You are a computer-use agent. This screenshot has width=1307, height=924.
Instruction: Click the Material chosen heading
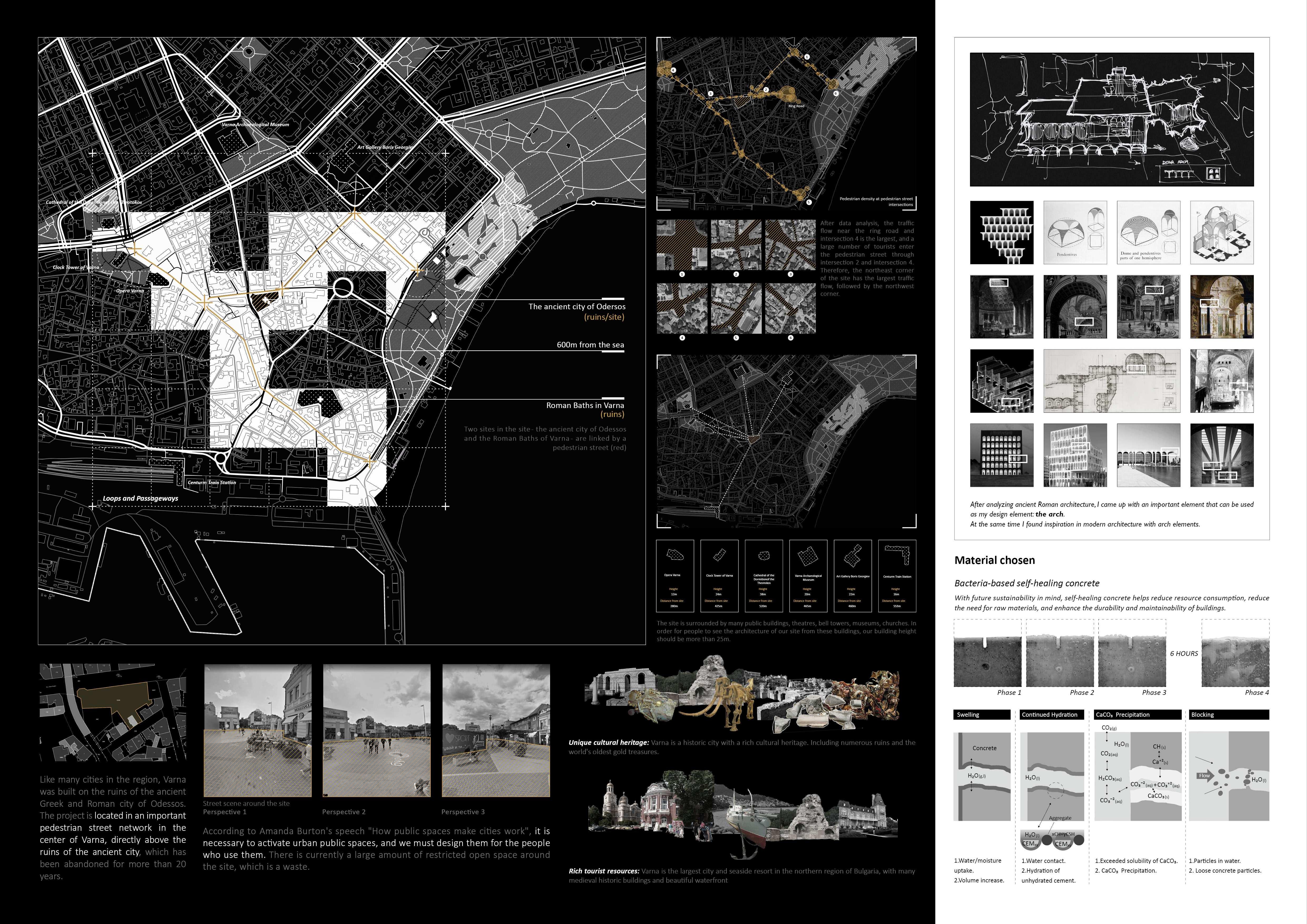tap(995, 561)
